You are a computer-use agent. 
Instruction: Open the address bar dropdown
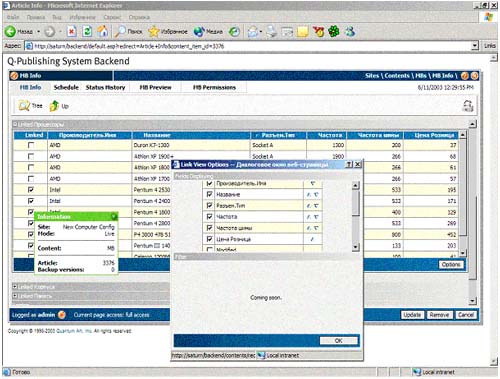pos(475,46)
